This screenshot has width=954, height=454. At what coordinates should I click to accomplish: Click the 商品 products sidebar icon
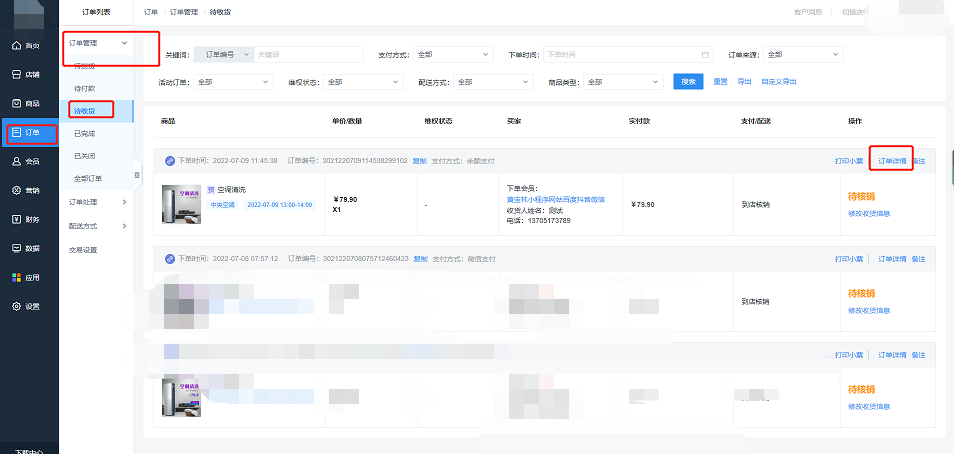click(x=16, y=103)
